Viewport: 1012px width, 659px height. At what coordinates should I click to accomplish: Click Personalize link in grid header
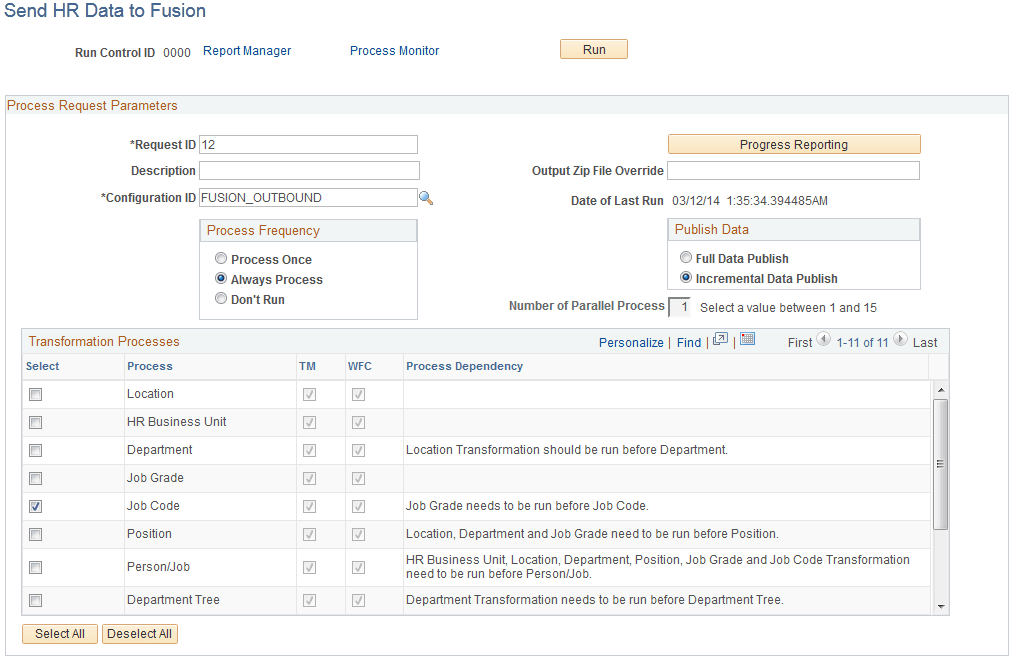tap(631, 343)
